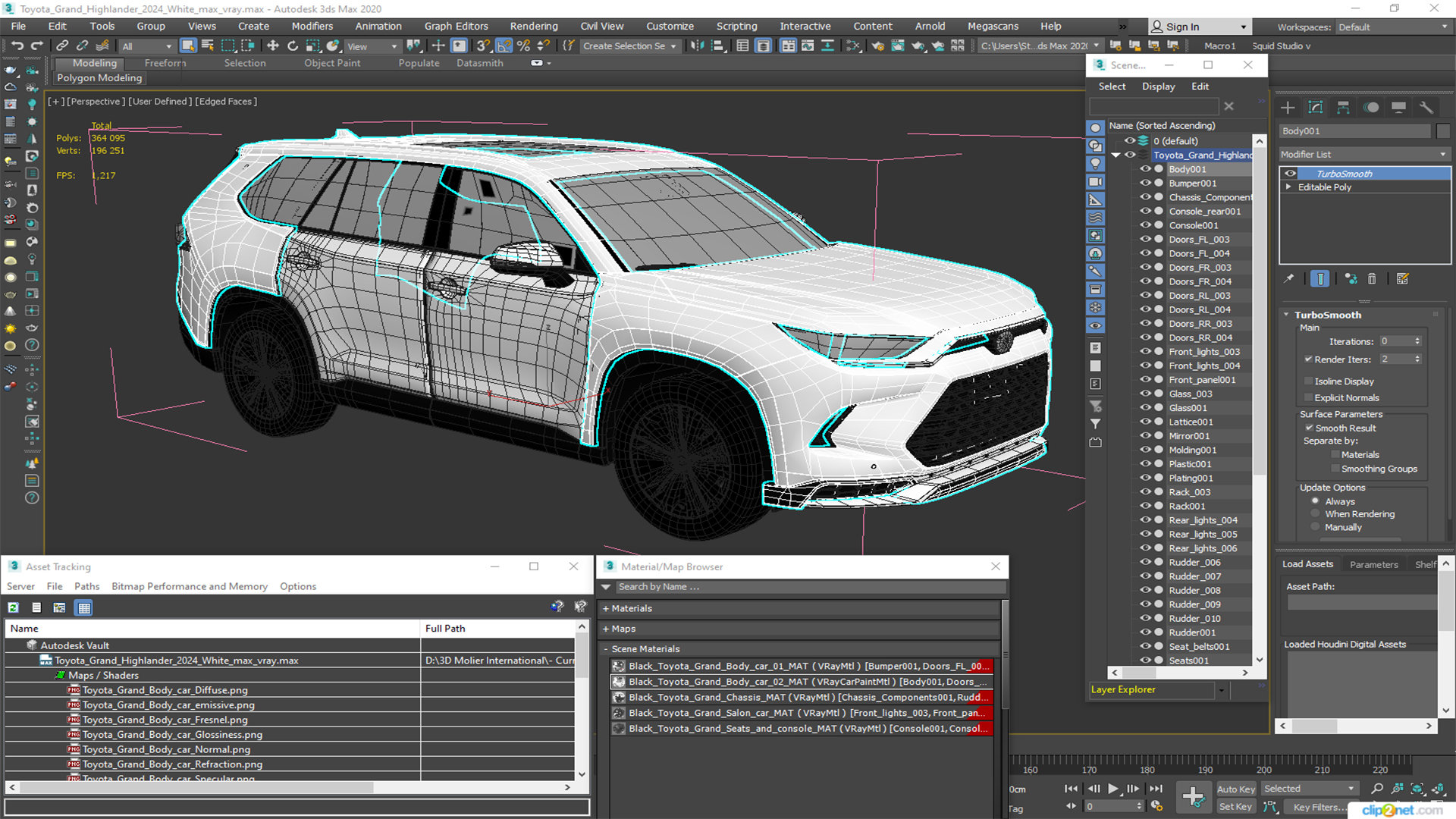Screen dimensions: 1456x819
Task: Click Iterations spinner arrows
Action: tap(1417, 342)
